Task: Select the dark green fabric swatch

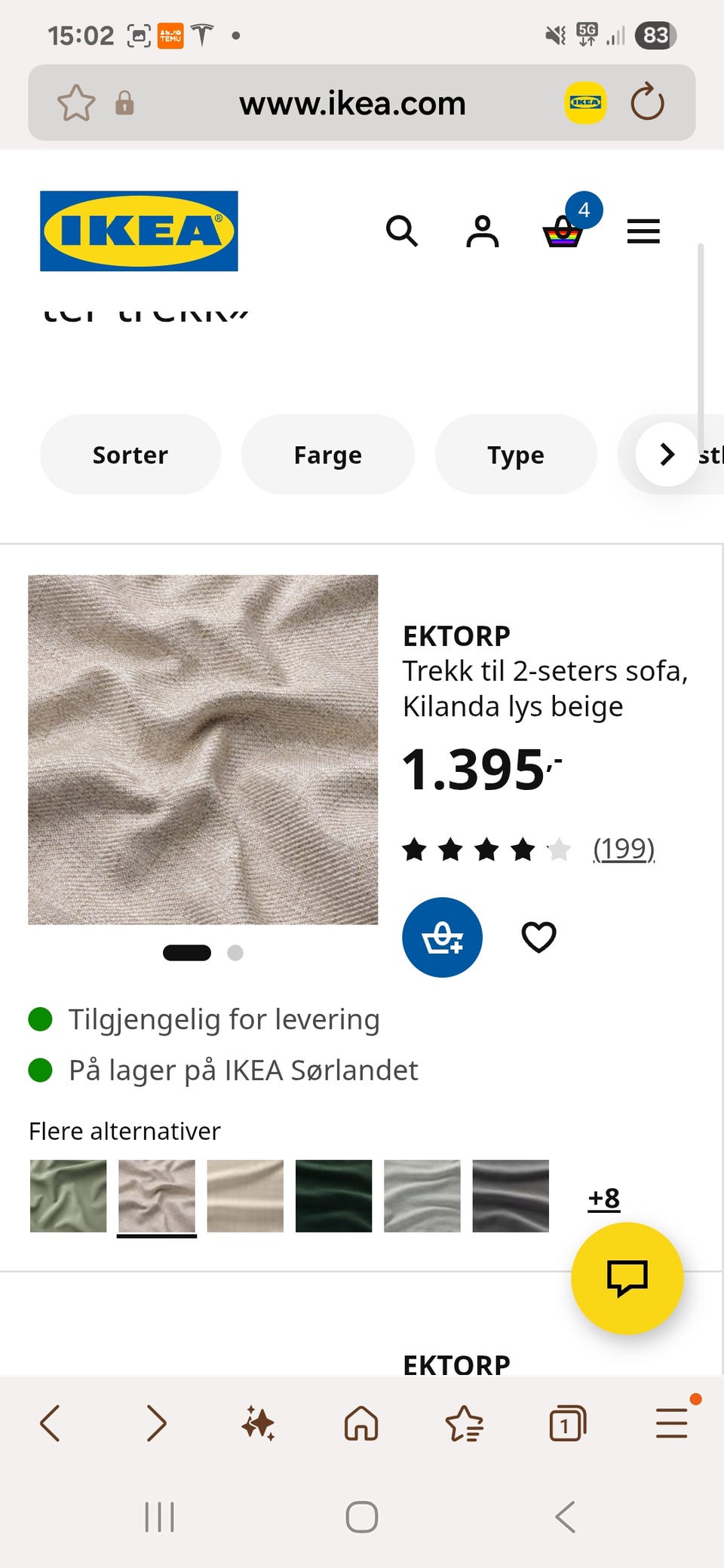Action: [x=333, y=1196]
